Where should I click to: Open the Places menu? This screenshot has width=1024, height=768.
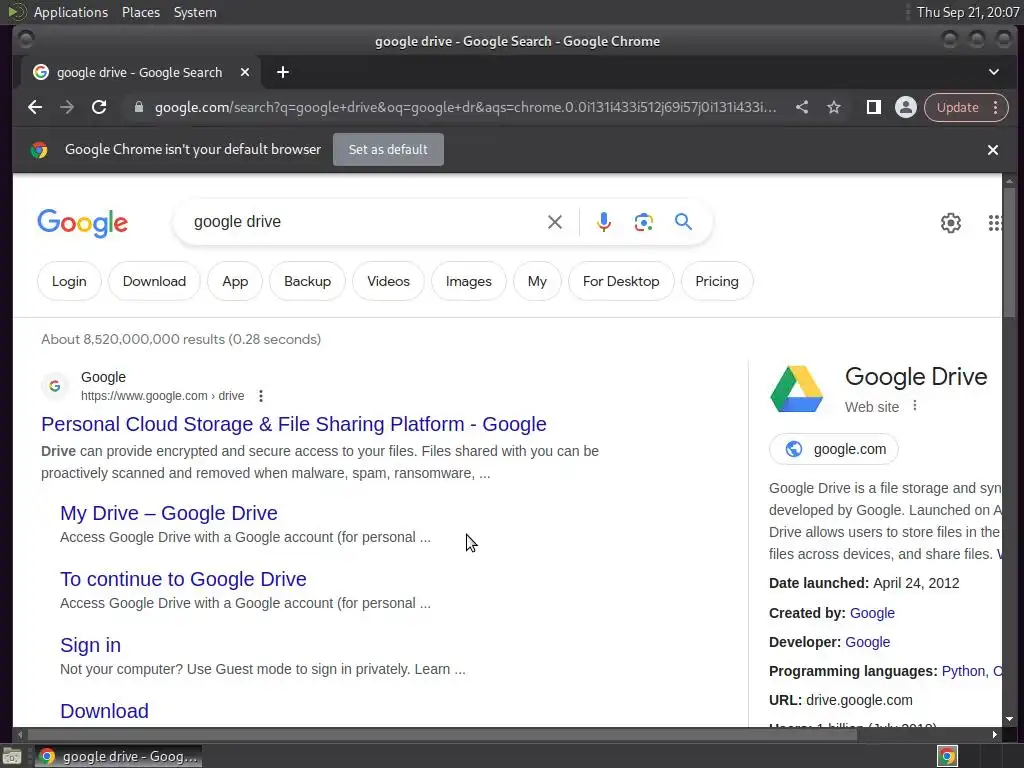tap(141, 12)
